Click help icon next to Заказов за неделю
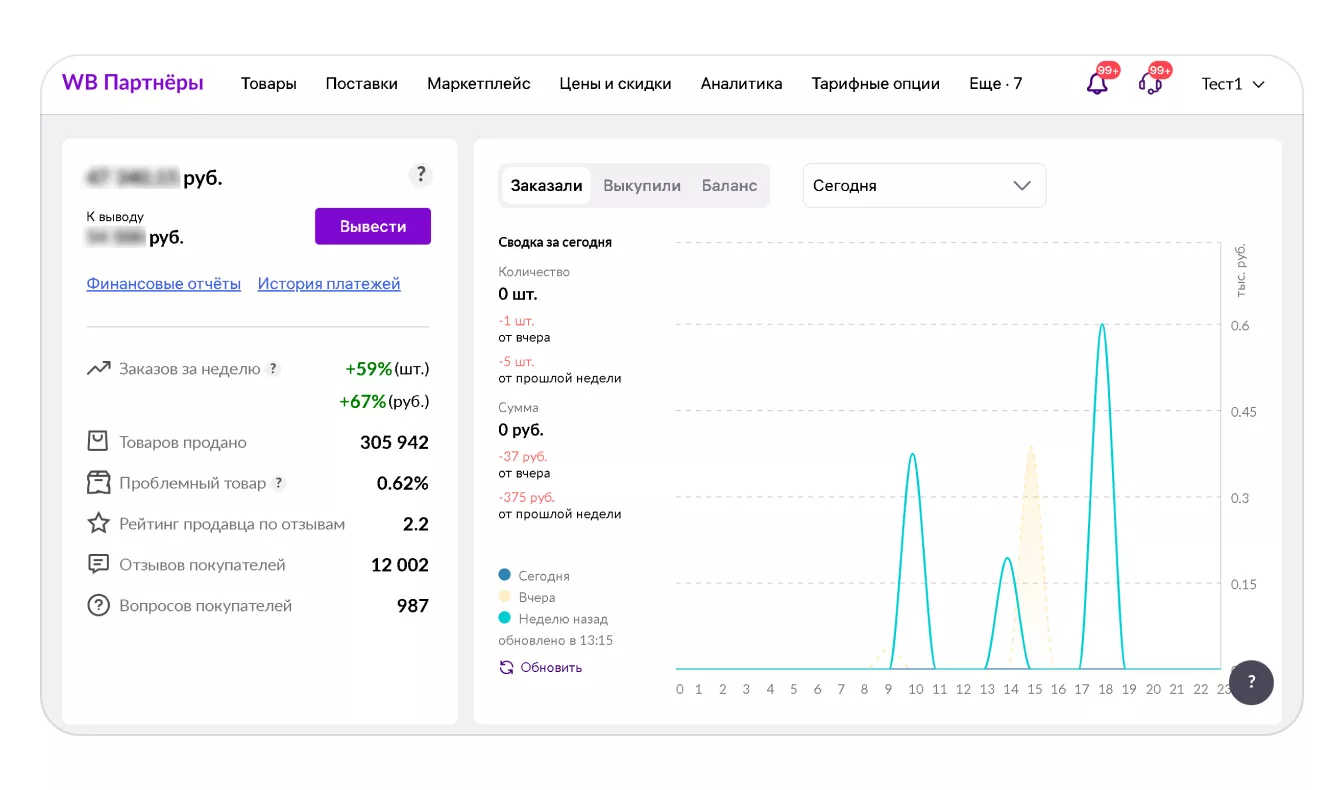 [x=273, y=369]
